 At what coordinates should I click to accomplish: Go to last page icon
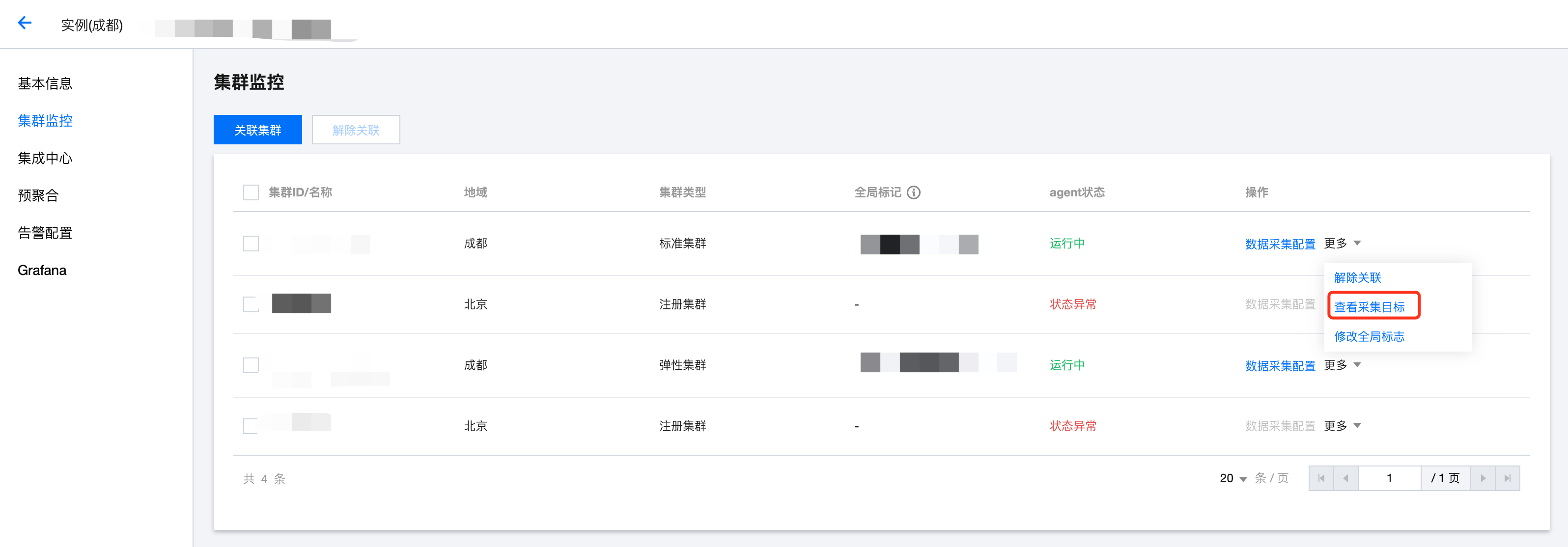(1507, 478)
